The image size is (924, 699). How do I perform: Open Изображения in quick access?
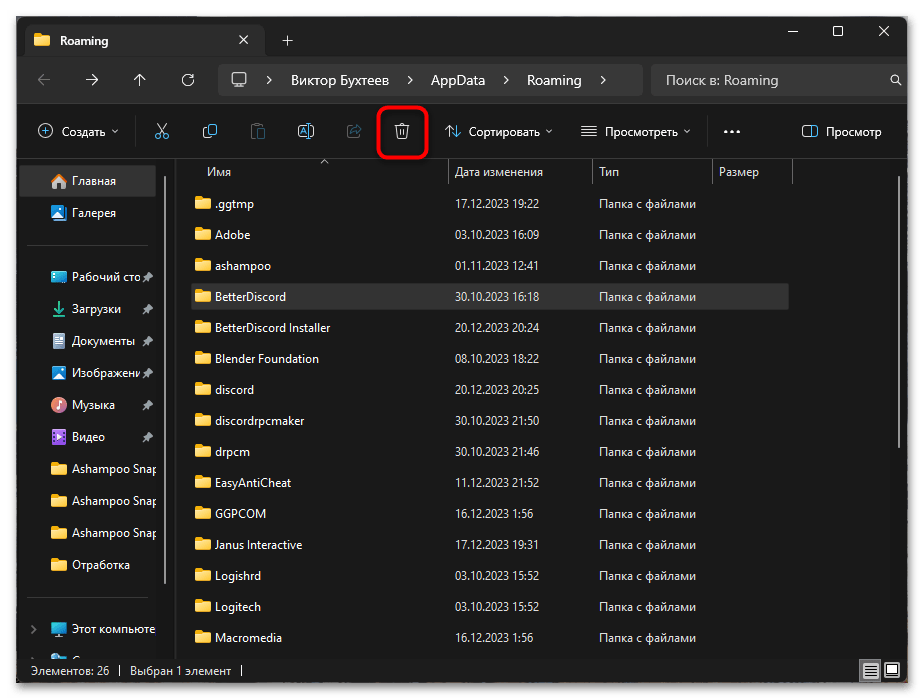pos(95,373)
